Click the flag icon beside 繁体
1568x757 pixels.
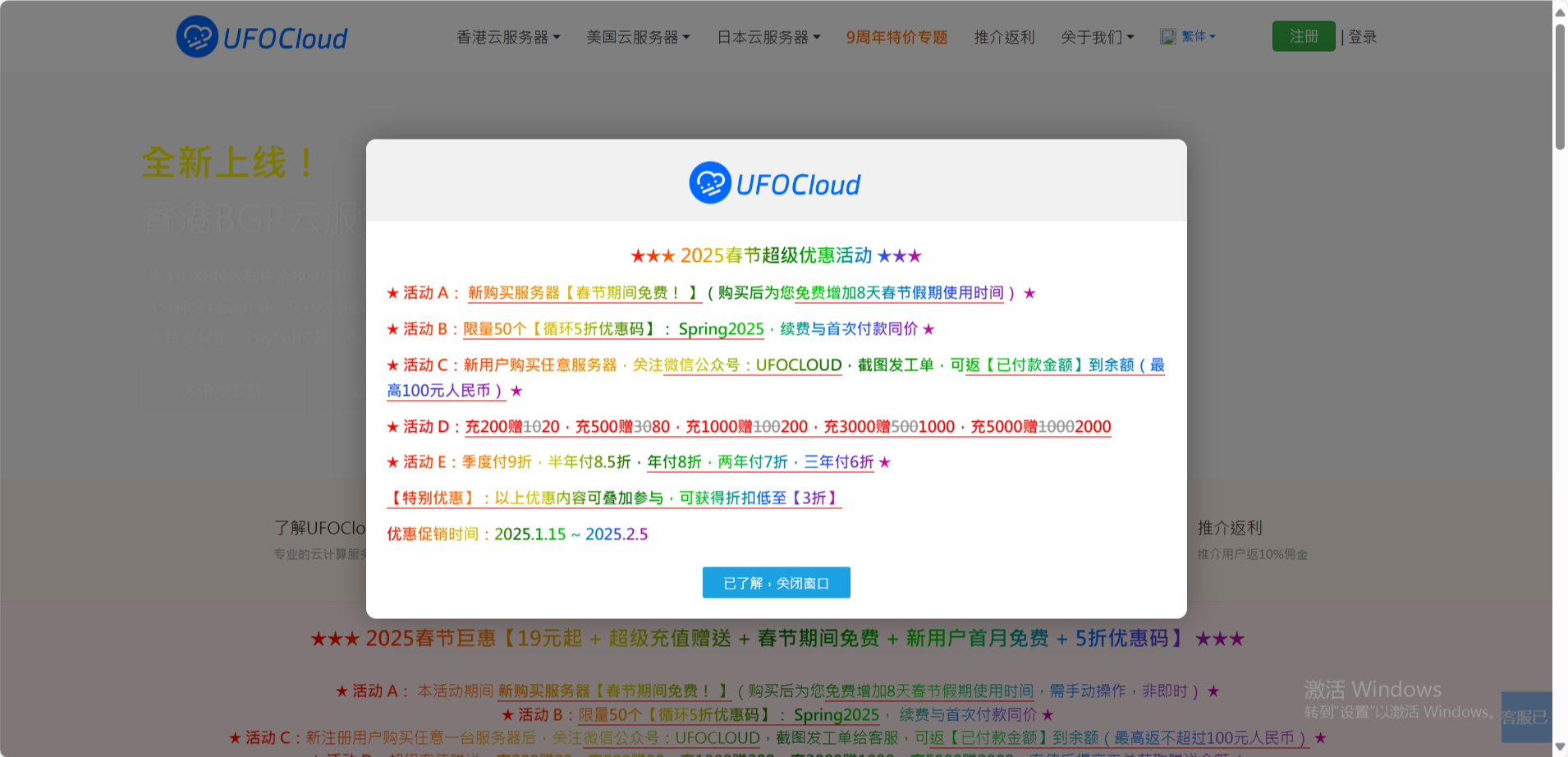1167,35
